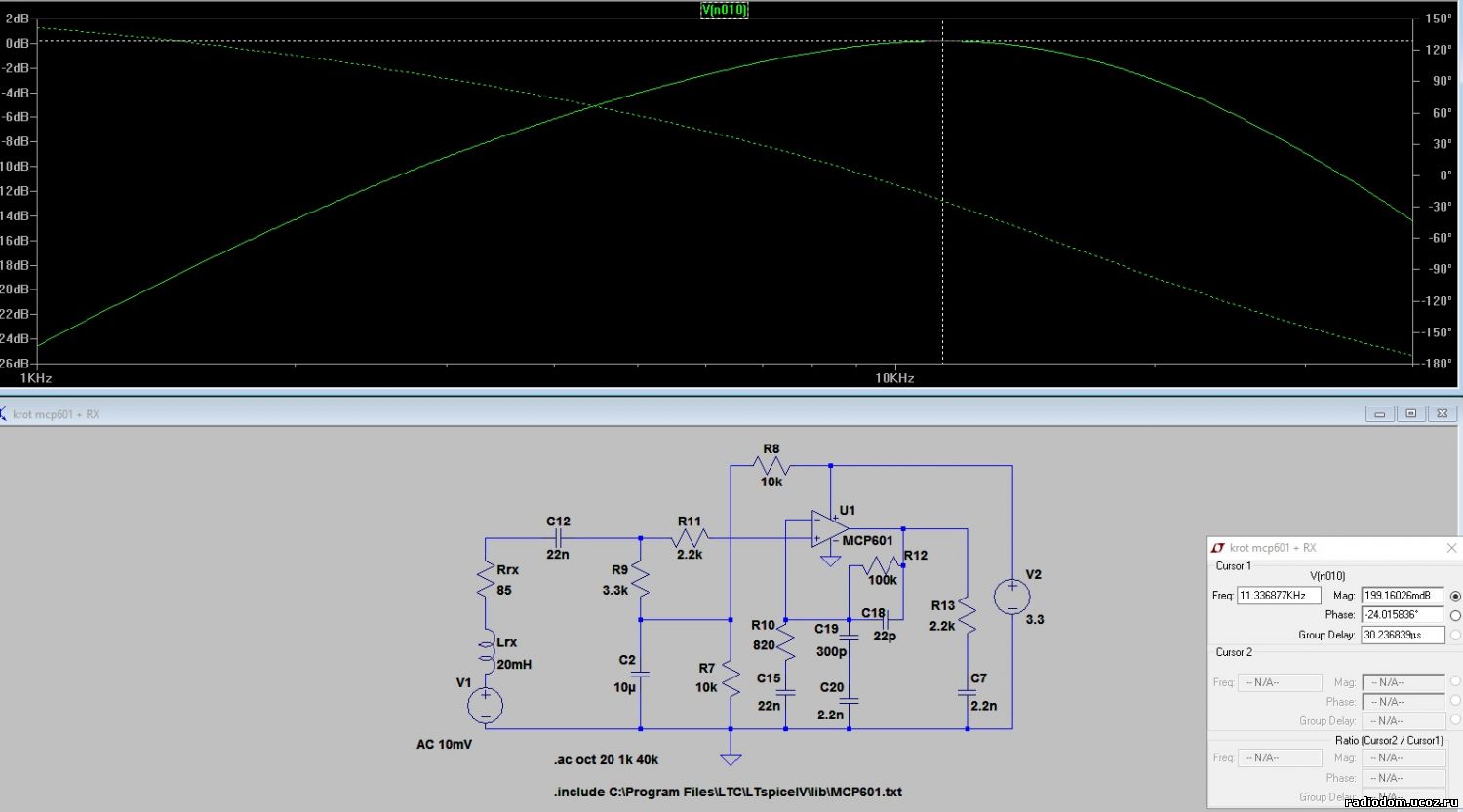Click the 100k value of R12
Viewport: 1463px width, 812px height.
pos(883,580)
